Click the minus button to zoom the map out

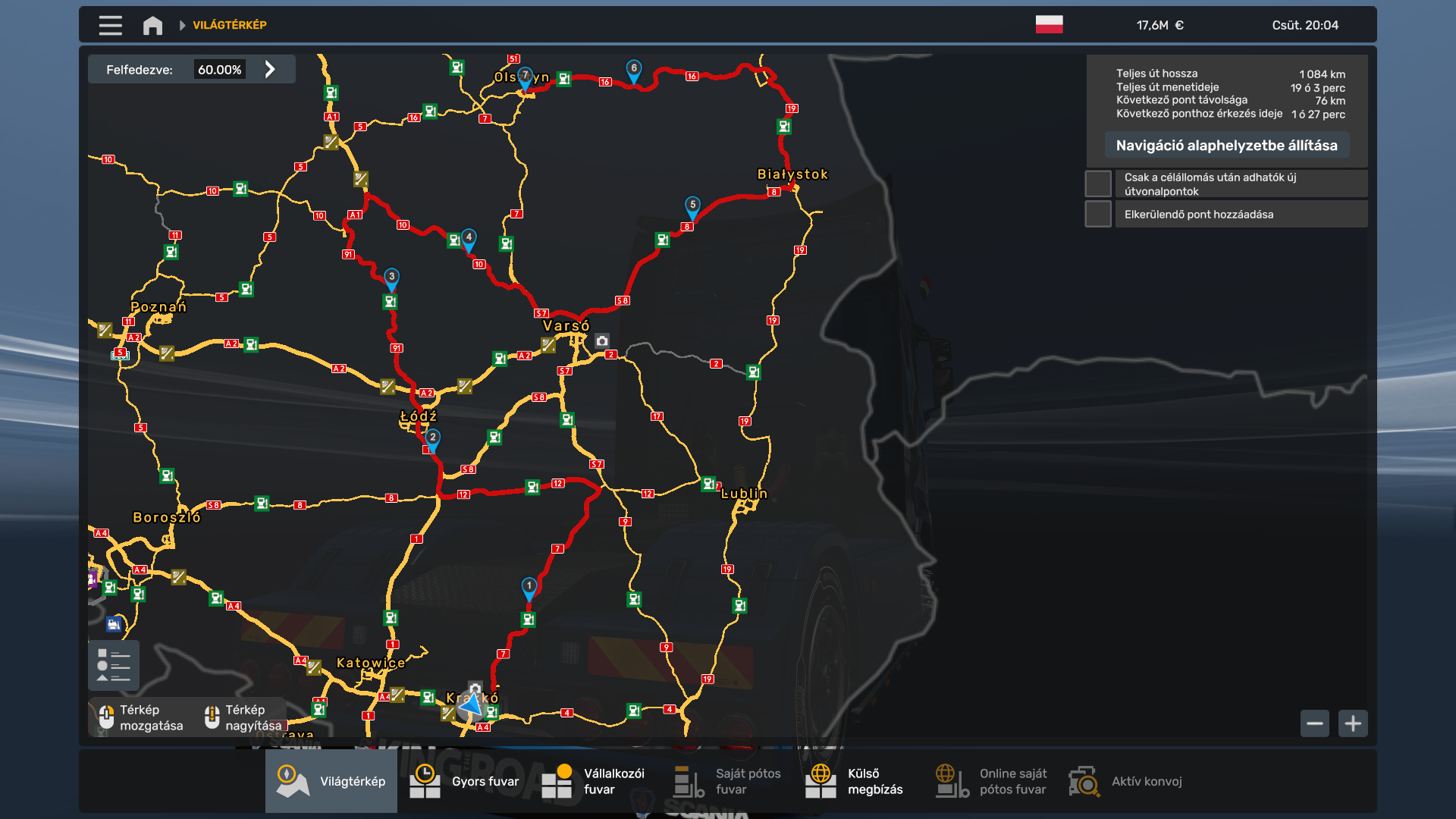[1315, 723]
